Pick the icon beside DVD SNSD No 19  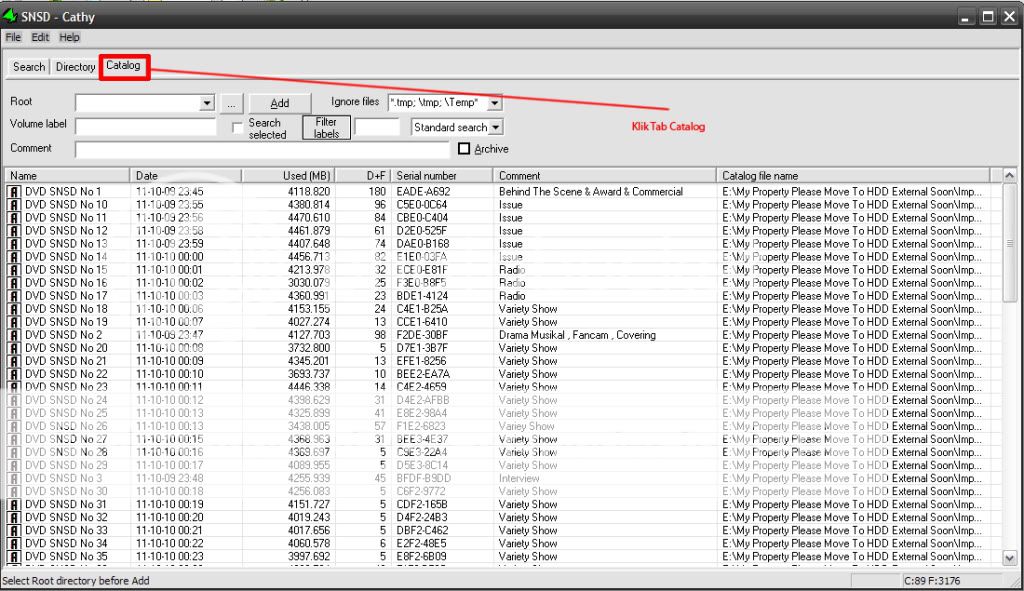click(x=14, y=323)
